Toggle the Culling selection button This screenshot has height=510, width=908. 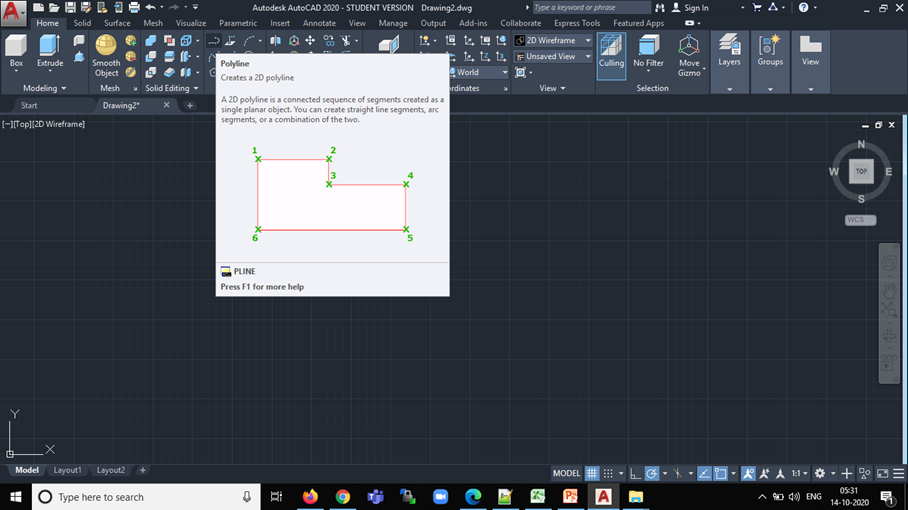tap(611, 56)
